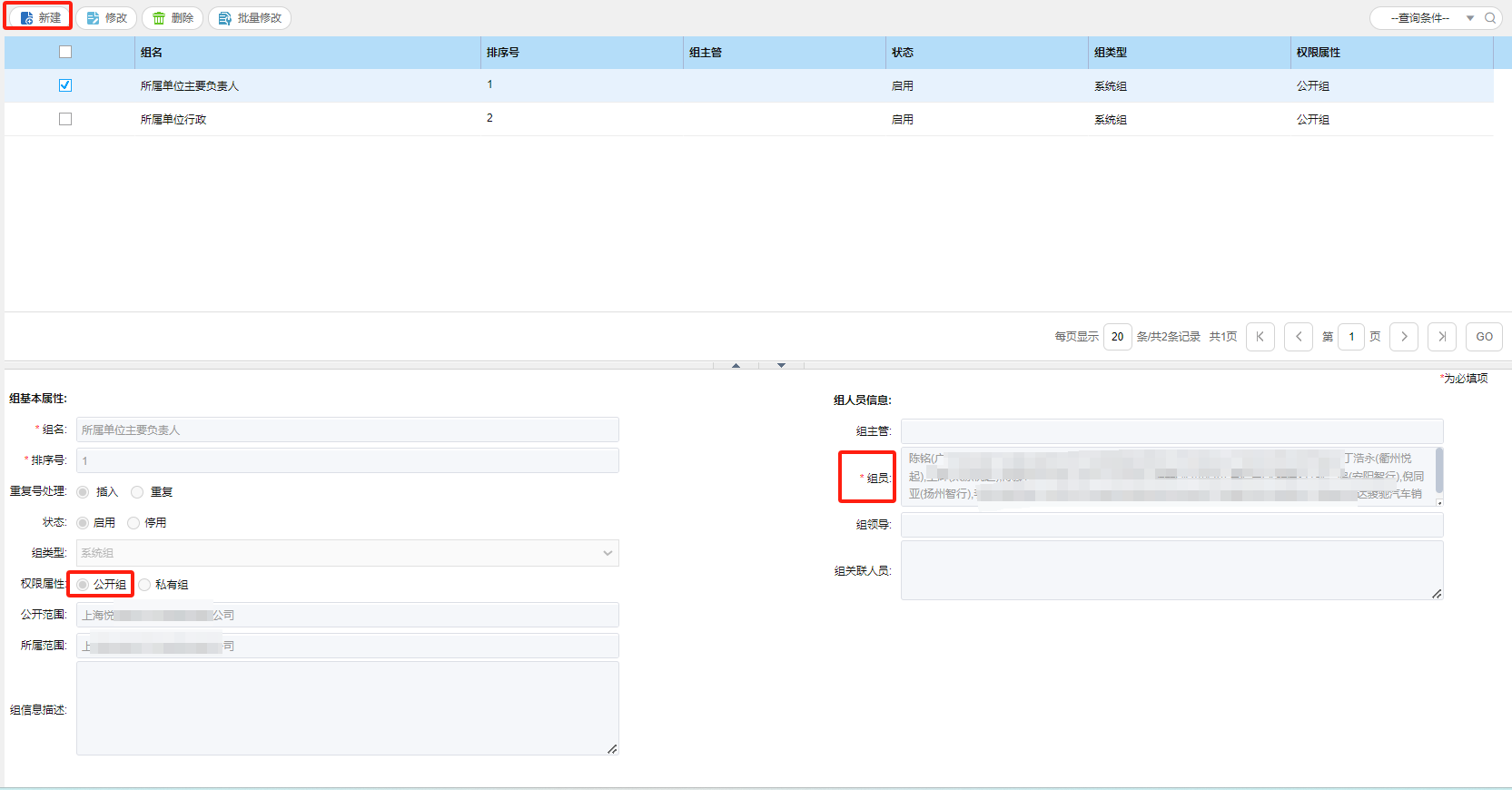Go to next page arrow
Image resolution: width=1512 pixels, height=790 pixels.
click(x=1404, y=337)
